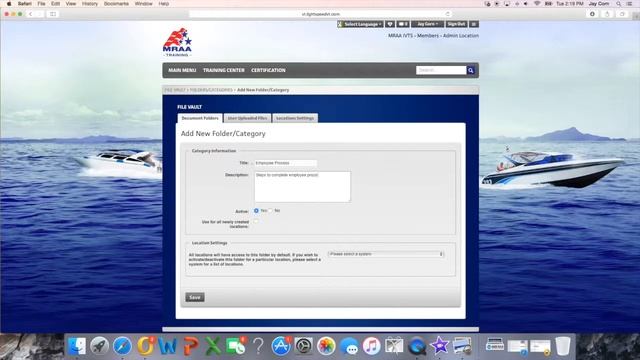
Task: Select Active Yes radio button
Action: [256, 211]
